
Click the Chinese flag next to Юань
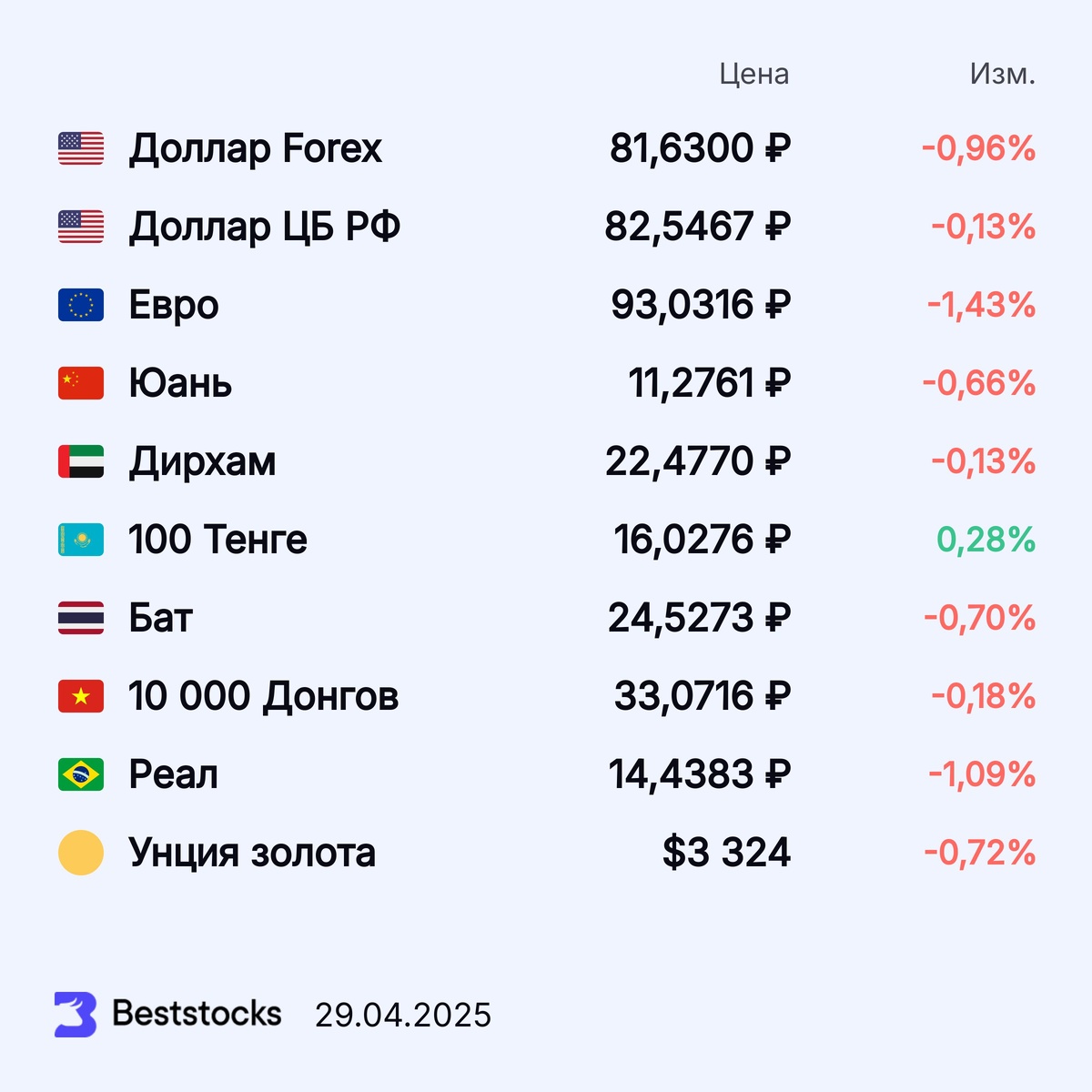(81, 383)
